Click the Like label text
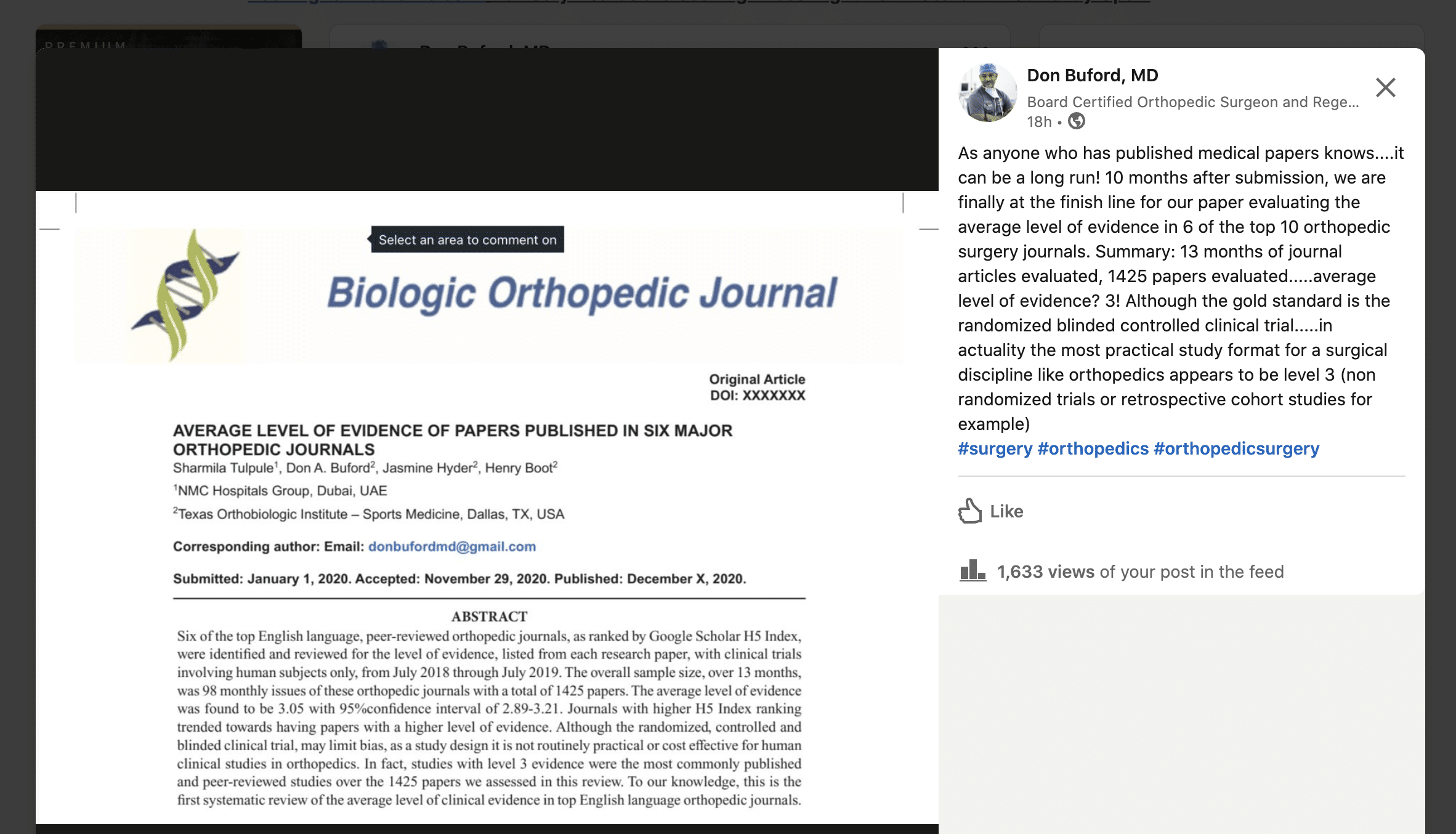Screen dimensions: 1456x834 (x=1006, y=511)
